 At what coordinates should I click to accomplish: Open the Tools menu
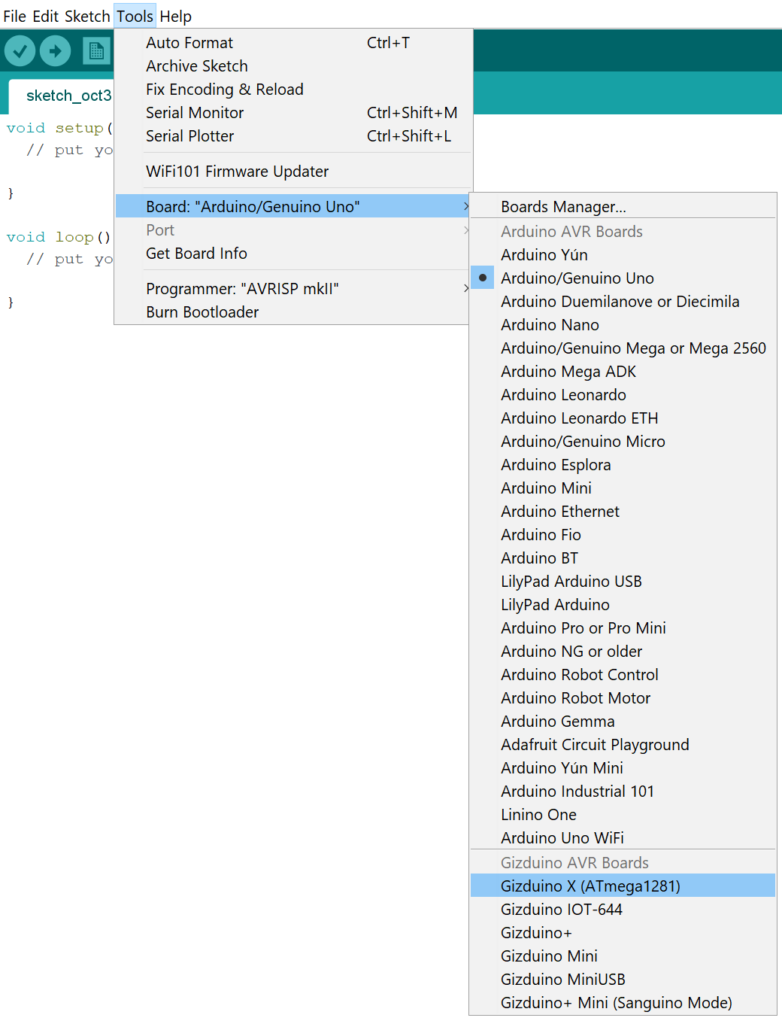point(135,16)
